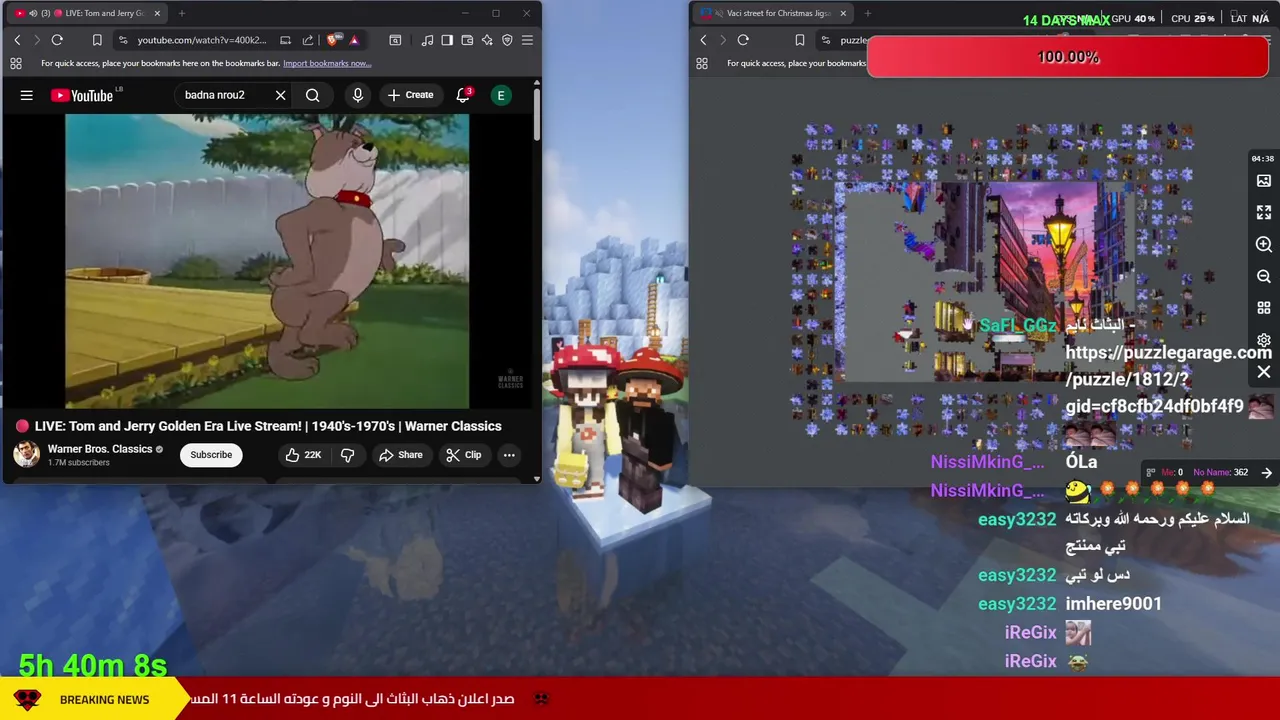Switch to Vaci street for Christmas Jigsaw tab
Viewport: 1280px width, 720px height.
[774, 13]
